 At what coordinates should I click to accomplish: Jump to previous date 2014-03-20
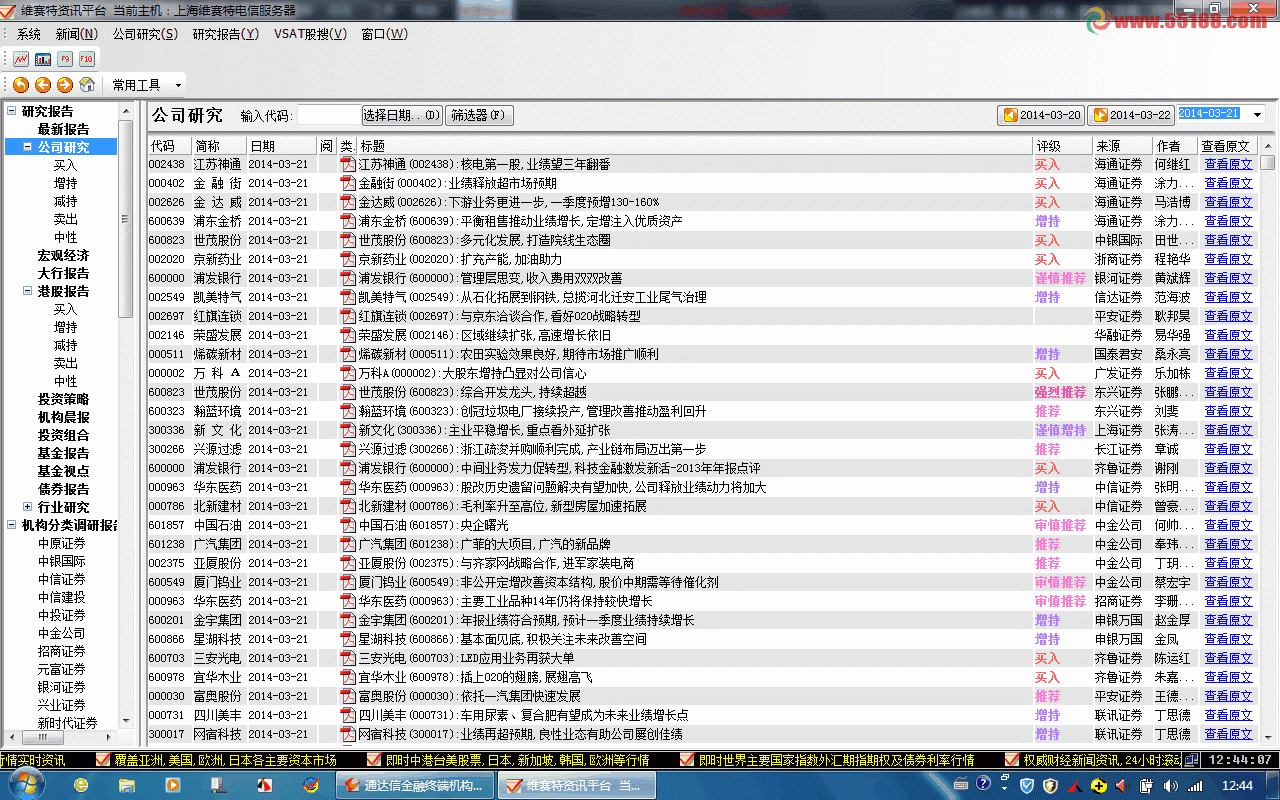tap(1041, 115)
